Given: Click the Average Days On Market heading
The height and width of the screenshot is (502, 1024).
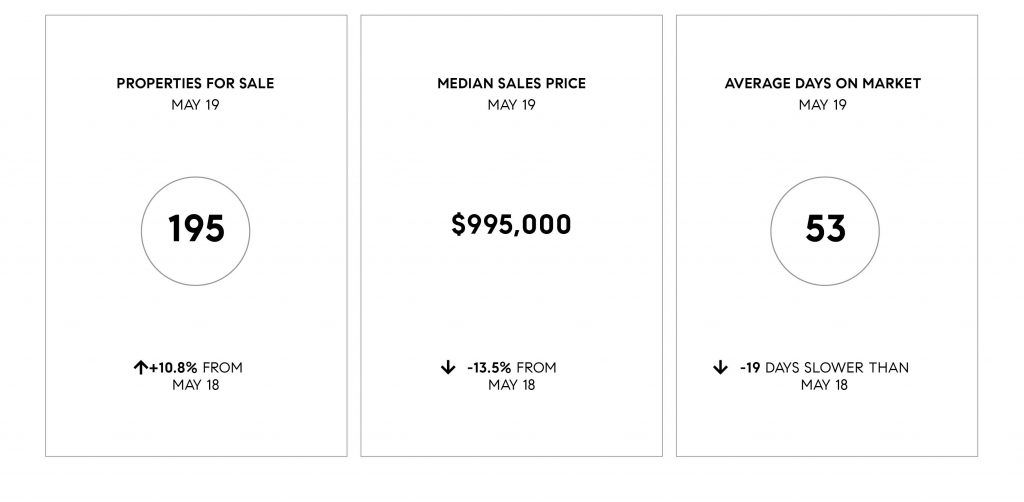Looking at the screenshot, I should tap(823, 84).
